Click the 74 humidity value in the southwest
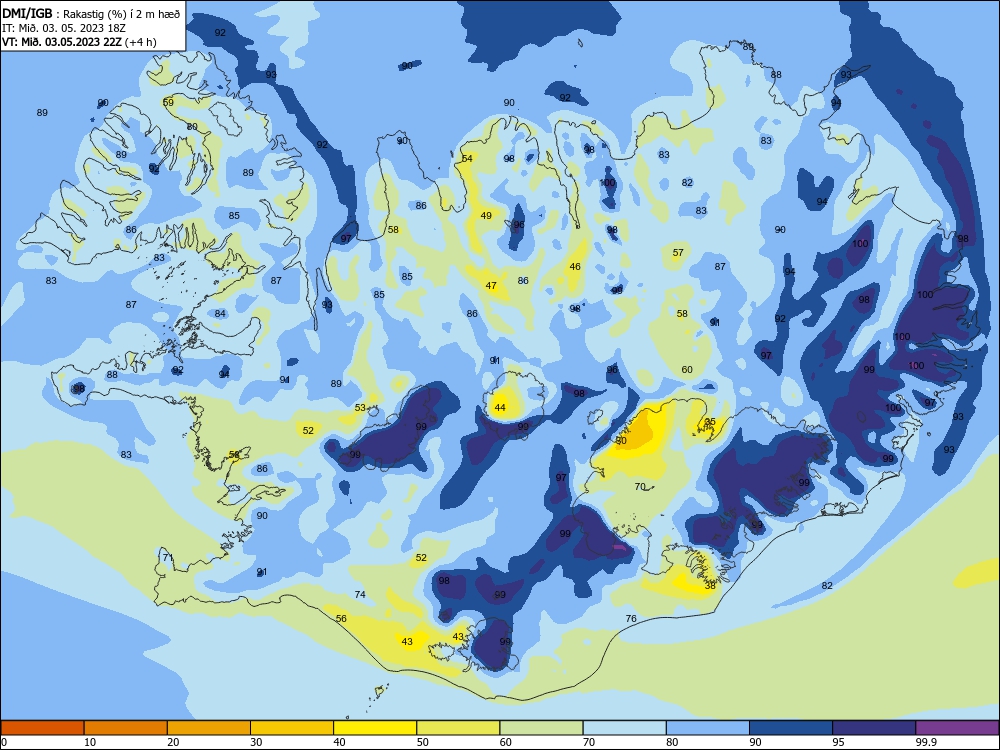Image resolution: width=1000 pixels, height=750 pixels. click(360, 594)
